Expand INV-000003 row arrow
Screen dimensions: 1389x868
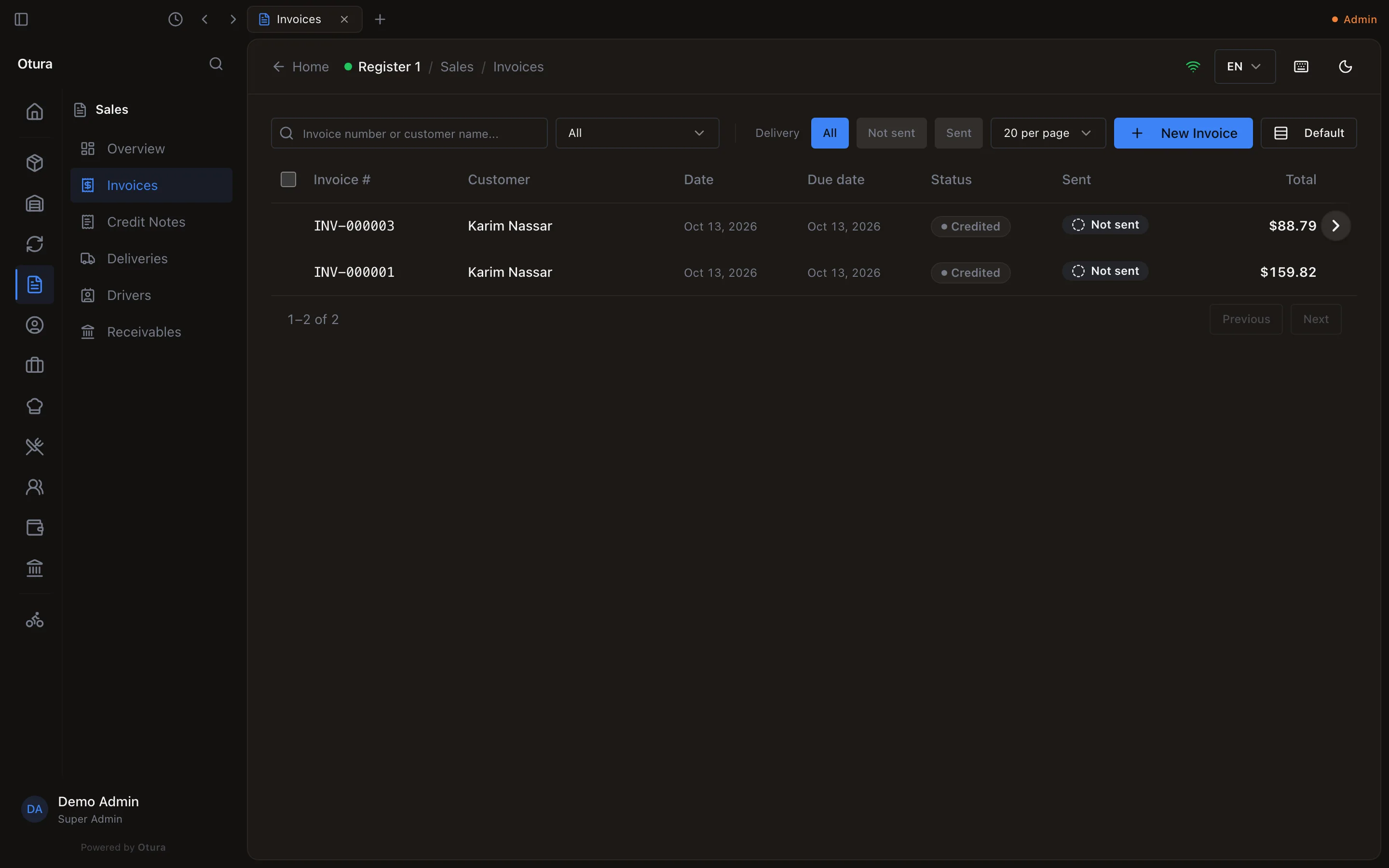[x=1335, y=226]
